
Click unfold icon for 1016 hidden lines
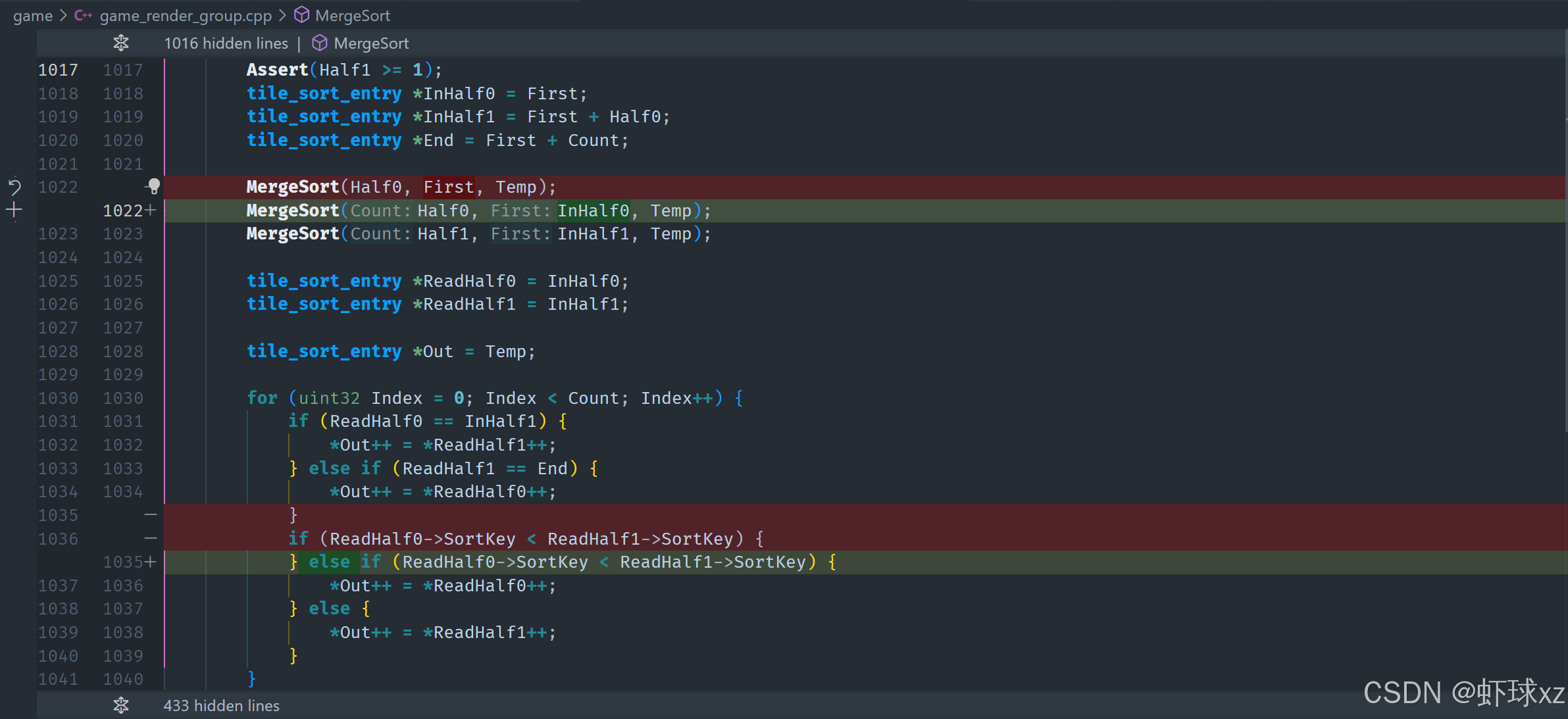pos(121,43)
